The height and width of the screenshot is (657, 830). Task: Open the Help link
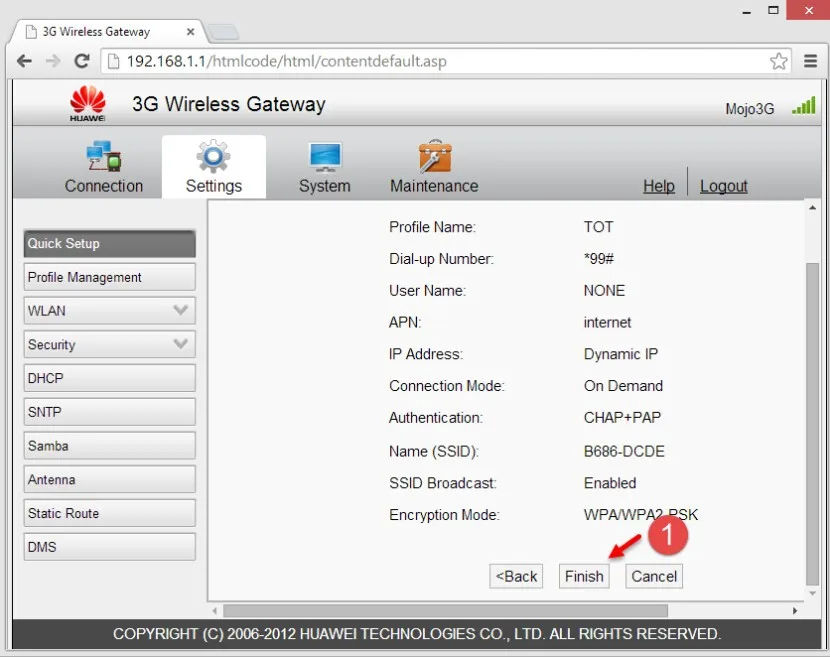tap(658, 186)
